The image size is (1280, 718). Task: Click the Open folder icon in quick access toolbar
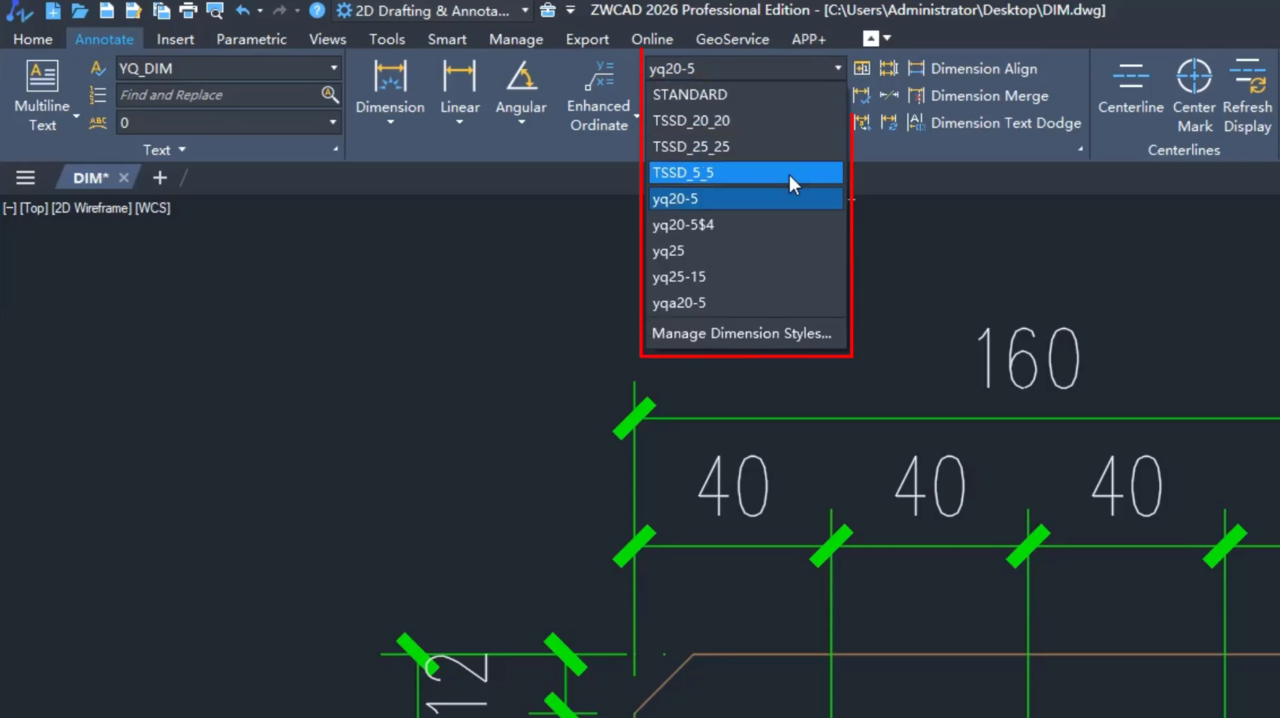coord(80,11)
